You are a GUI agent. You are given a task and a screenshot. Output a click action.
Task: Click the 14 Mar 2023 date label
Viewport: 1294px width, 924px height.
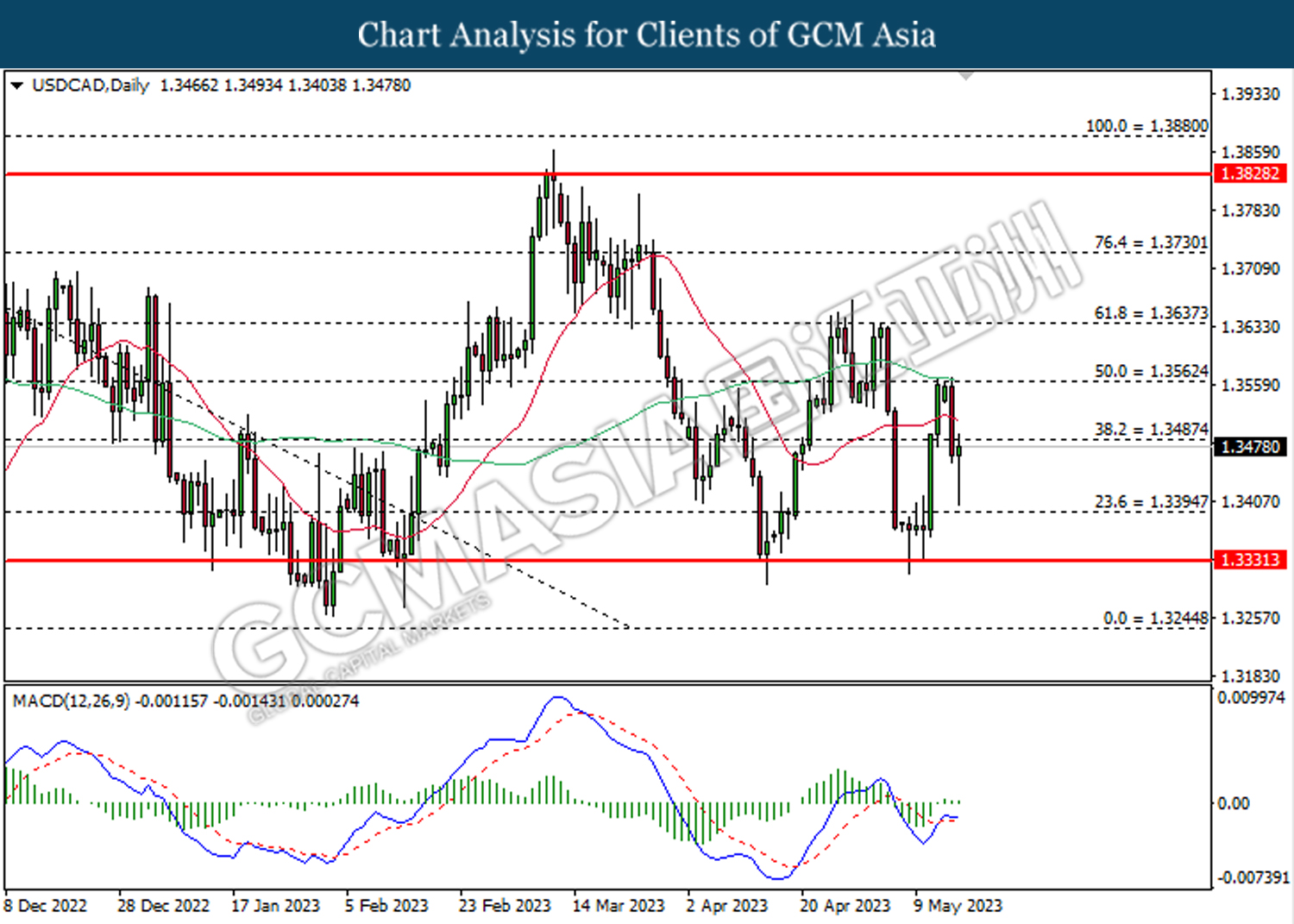[619, 906]
